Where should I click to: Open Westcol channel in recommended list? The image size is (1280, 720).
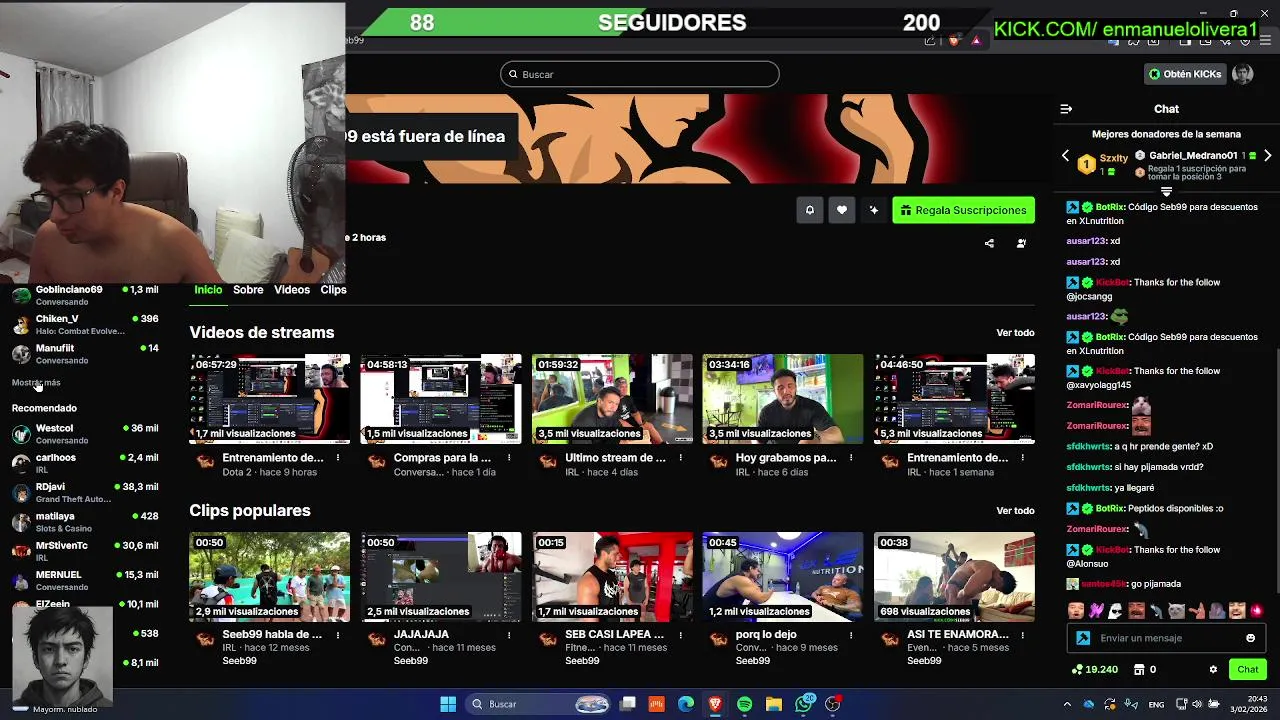click(x=85, y=434)
